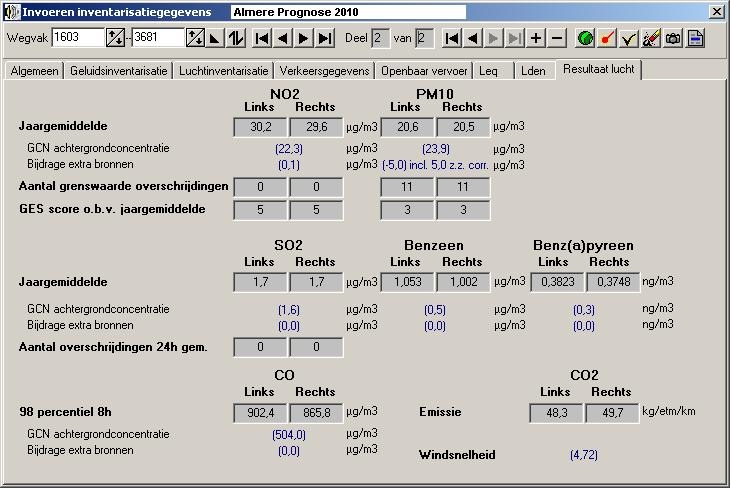
Task: Click the green globe icon
Action: coord(585,38)
